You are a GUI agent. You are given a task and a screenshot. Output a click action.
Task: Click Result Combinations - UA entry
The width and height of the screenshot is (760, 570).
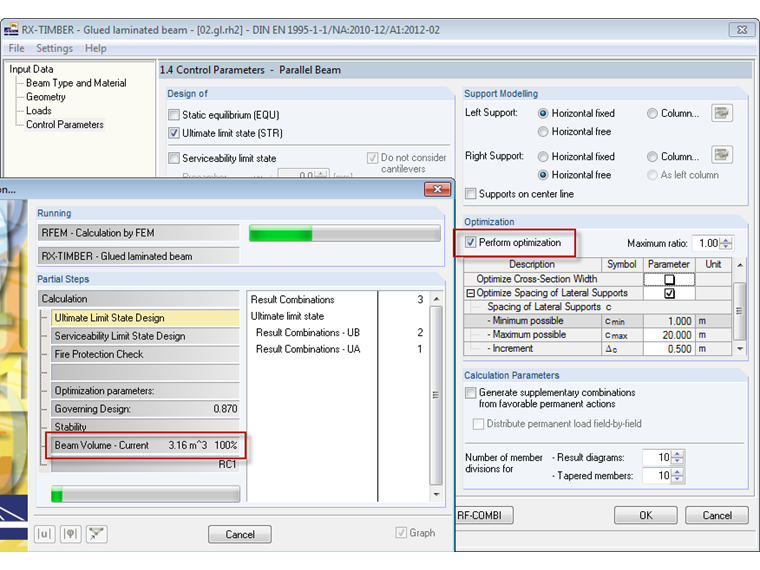point(308,349)
